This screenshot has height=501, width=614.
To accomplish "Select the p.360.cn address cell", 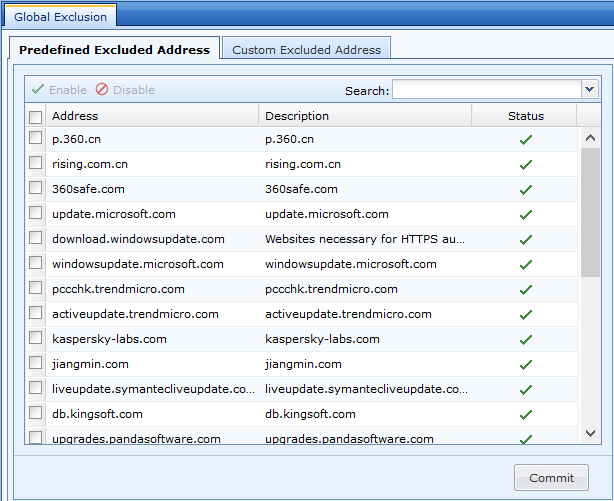I will pos(152,139).
